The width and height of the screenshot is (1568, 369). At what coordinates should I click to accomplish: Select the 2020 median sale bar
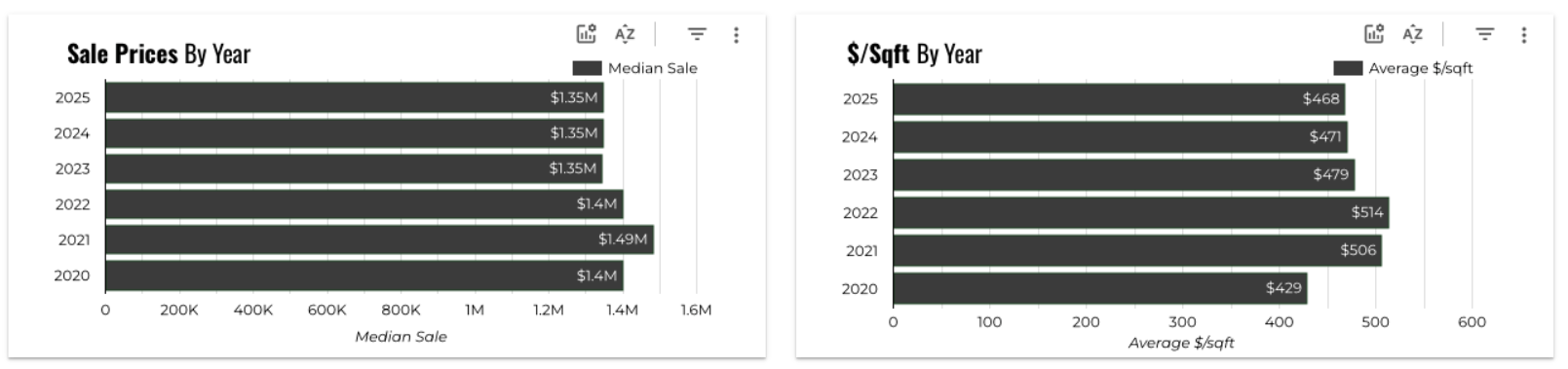[x=364, y=276]
